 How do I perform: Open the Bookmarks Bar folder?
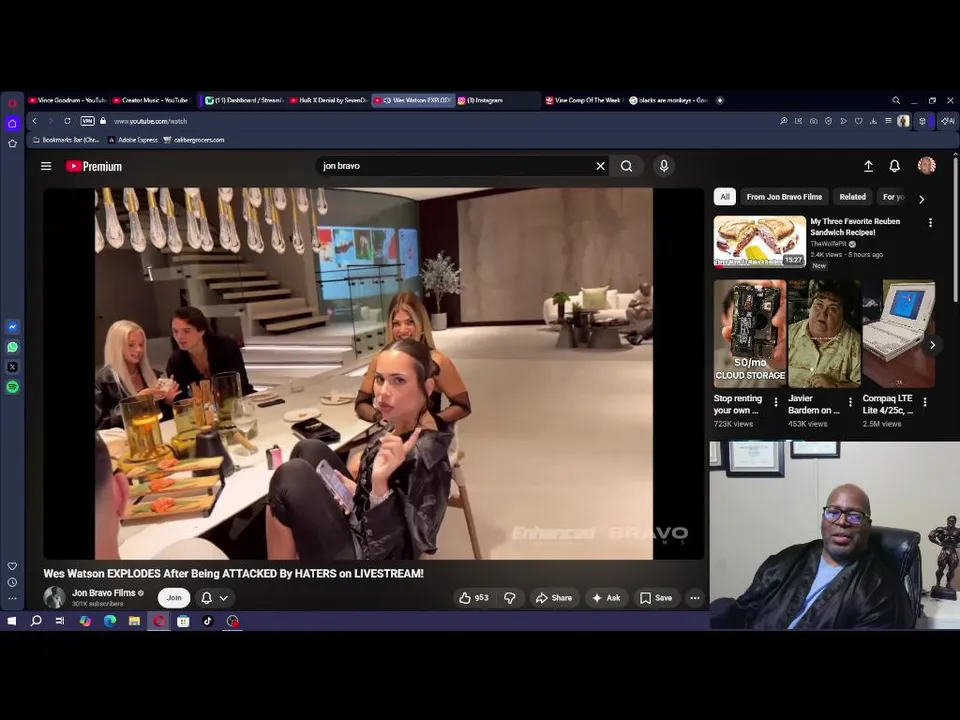(66, 140)
